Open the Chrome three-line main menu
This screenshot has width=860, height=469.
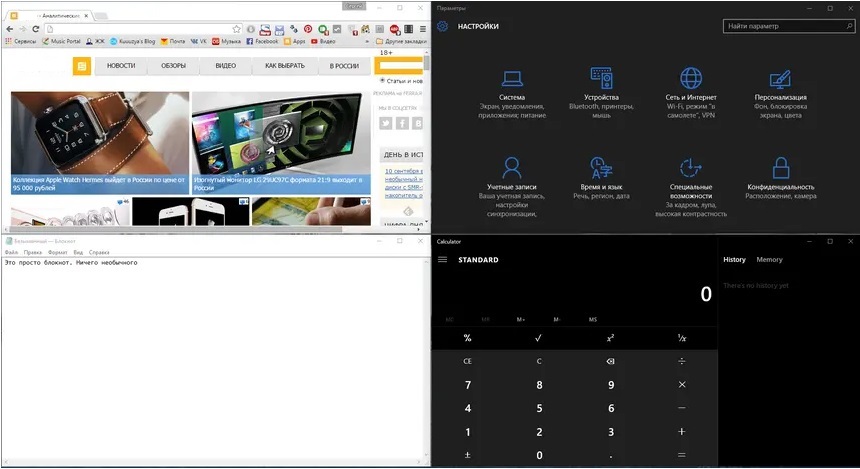tap(423, 30)
